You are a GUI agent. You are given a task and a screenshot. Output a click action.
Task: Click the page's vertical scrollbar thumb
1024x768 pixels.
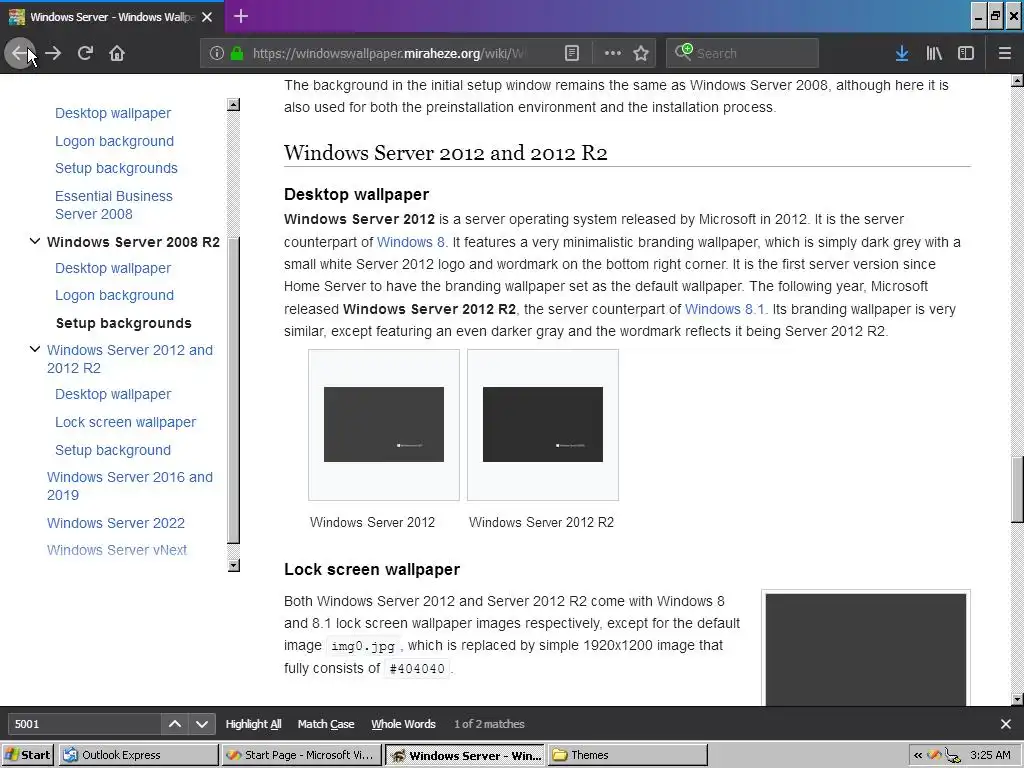[1017, 489]
